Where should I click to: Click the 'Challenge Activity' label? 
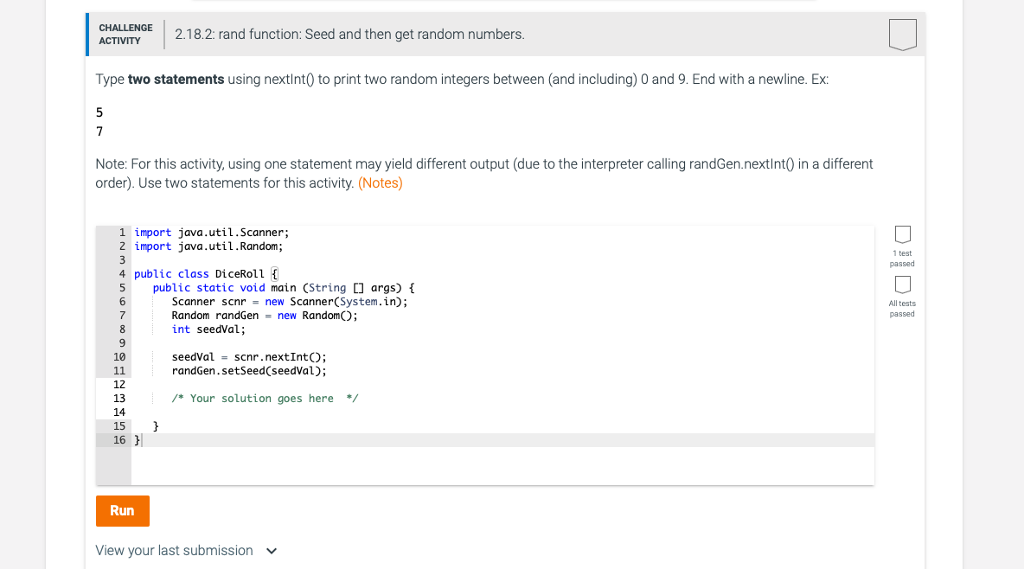click(125, 34)
